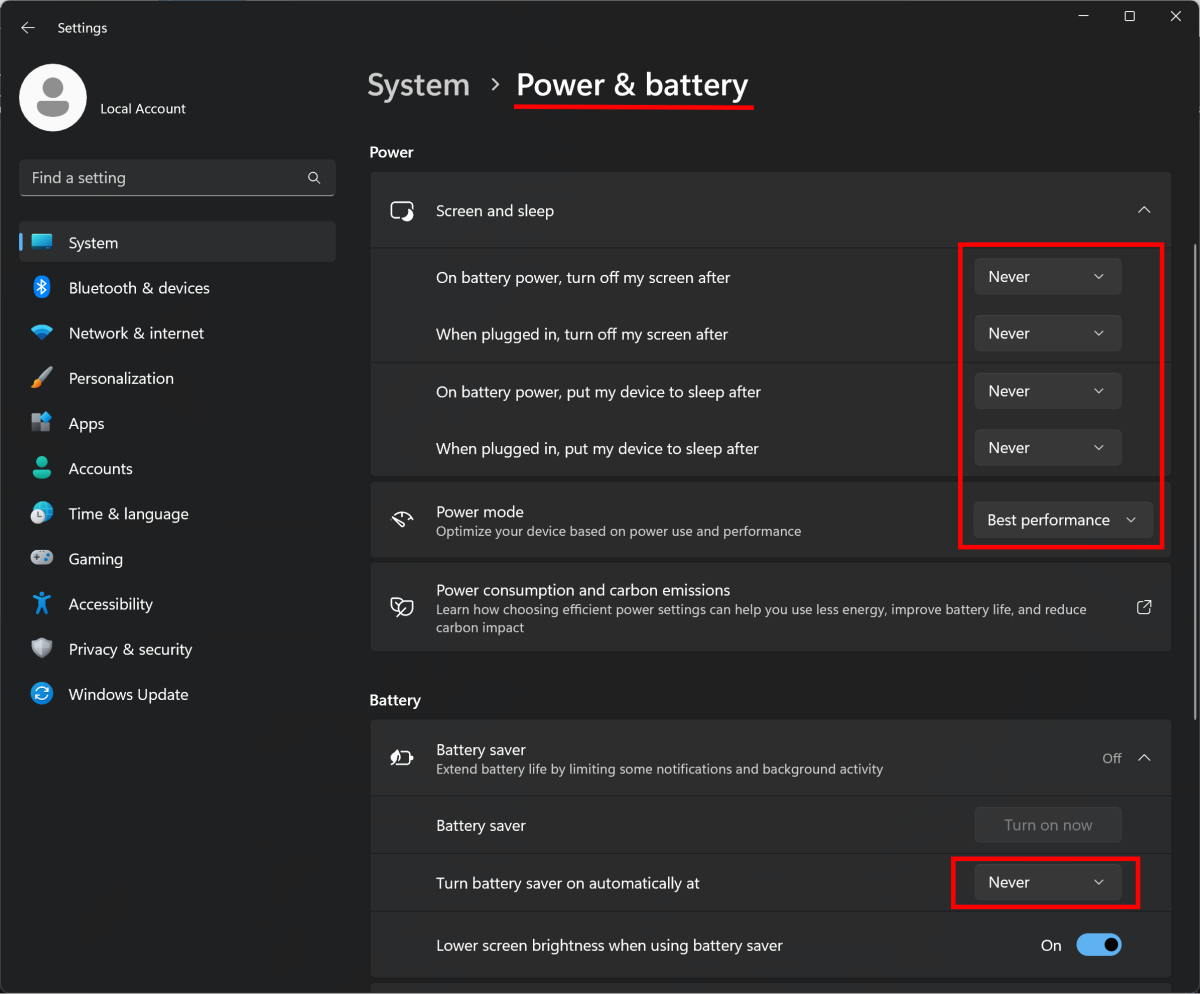
Task: Go to Accessibility in the sidebar
Action: tap(110, 604)
